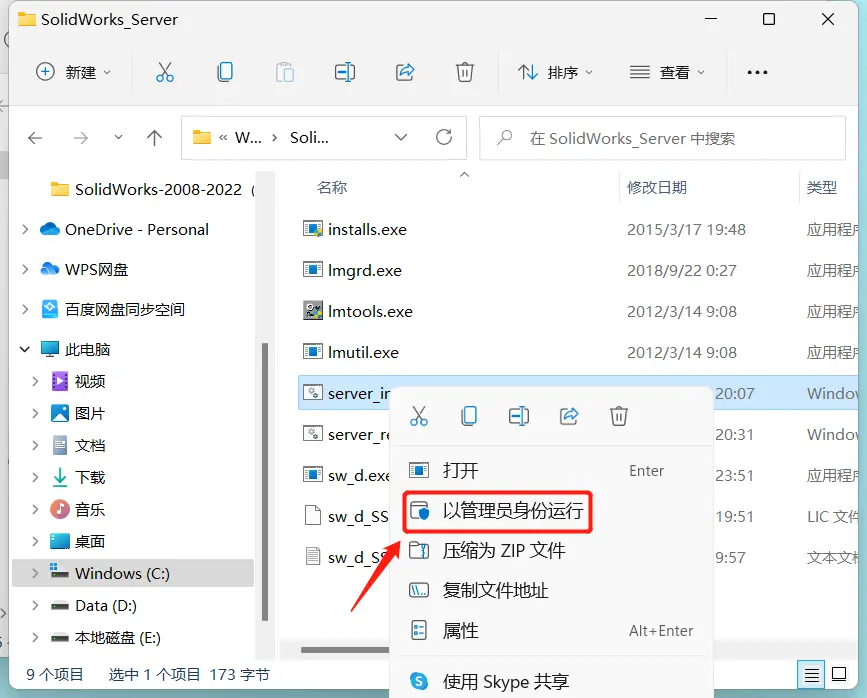Viewport: 867px width, 698px height.
Task: Click the navigation pane vertical scrollbar
Action: click(x=265, y=481)
